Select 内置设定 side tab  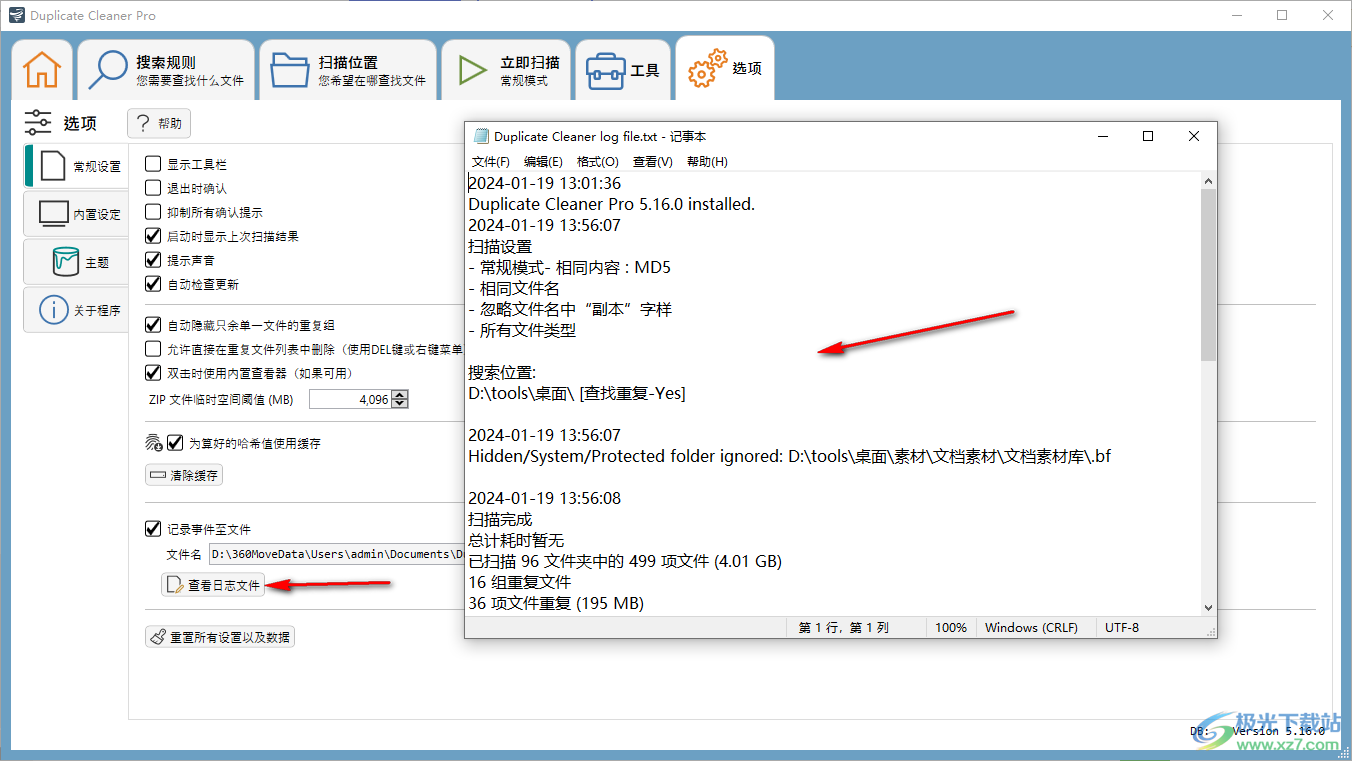click(77, 214)
